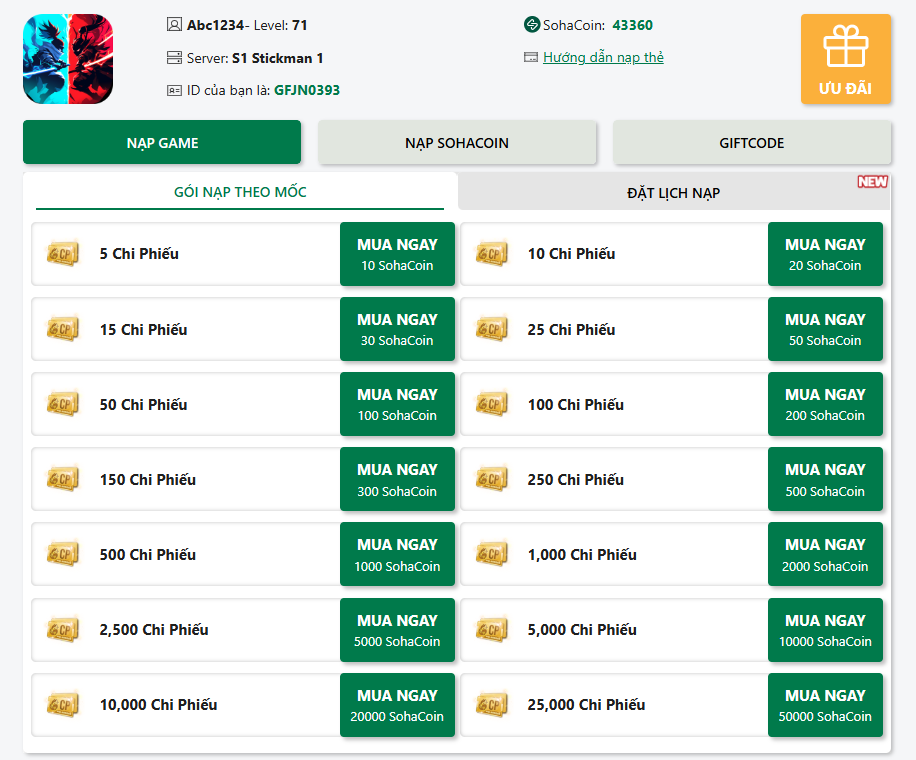916x760 pixels.
Task: Open the Hướng dẫn nạp thẻ link
Action: (603, 57)
